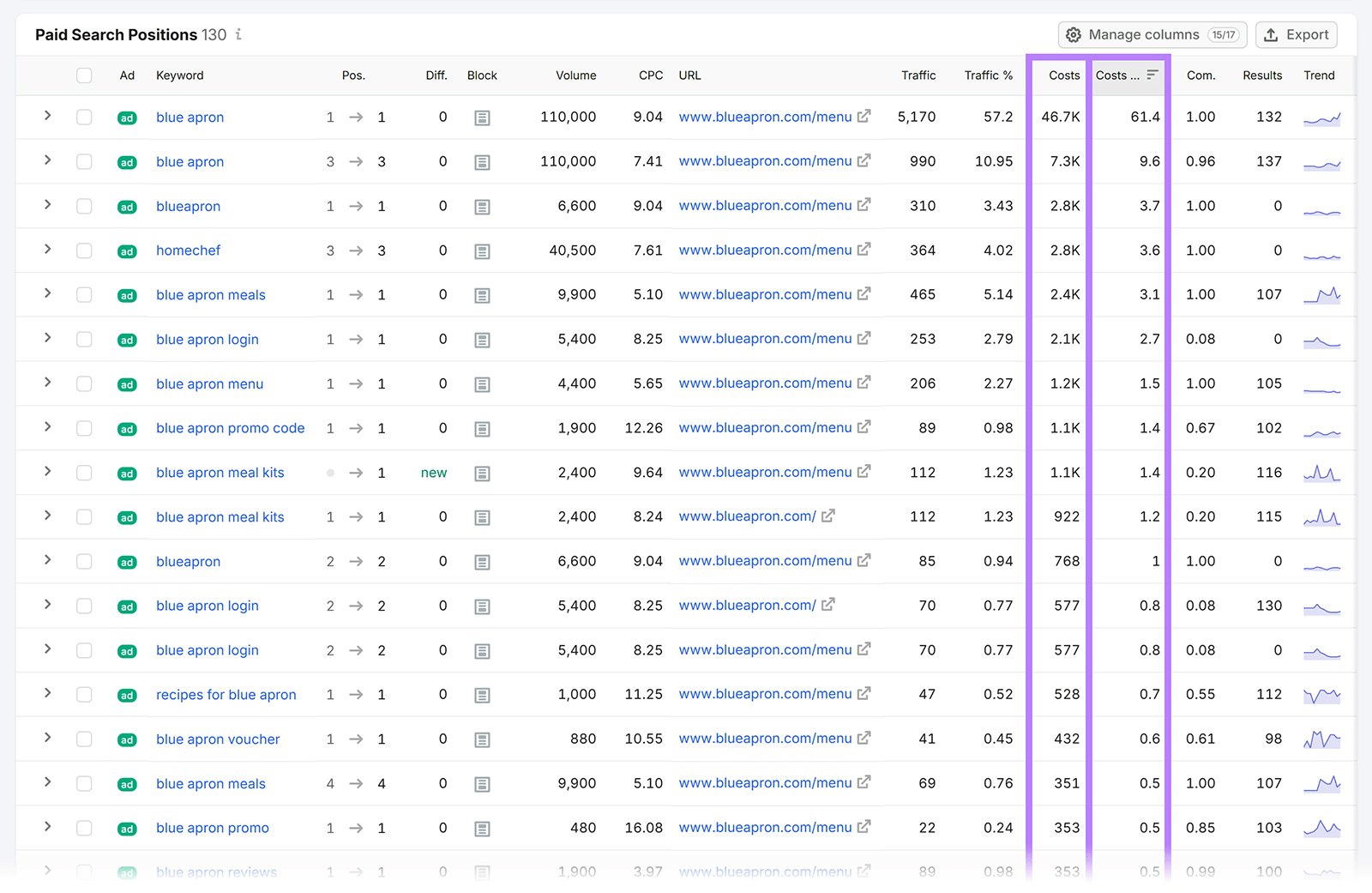
Task: View SERP block icon in homechef row
Action: (482, 251)
